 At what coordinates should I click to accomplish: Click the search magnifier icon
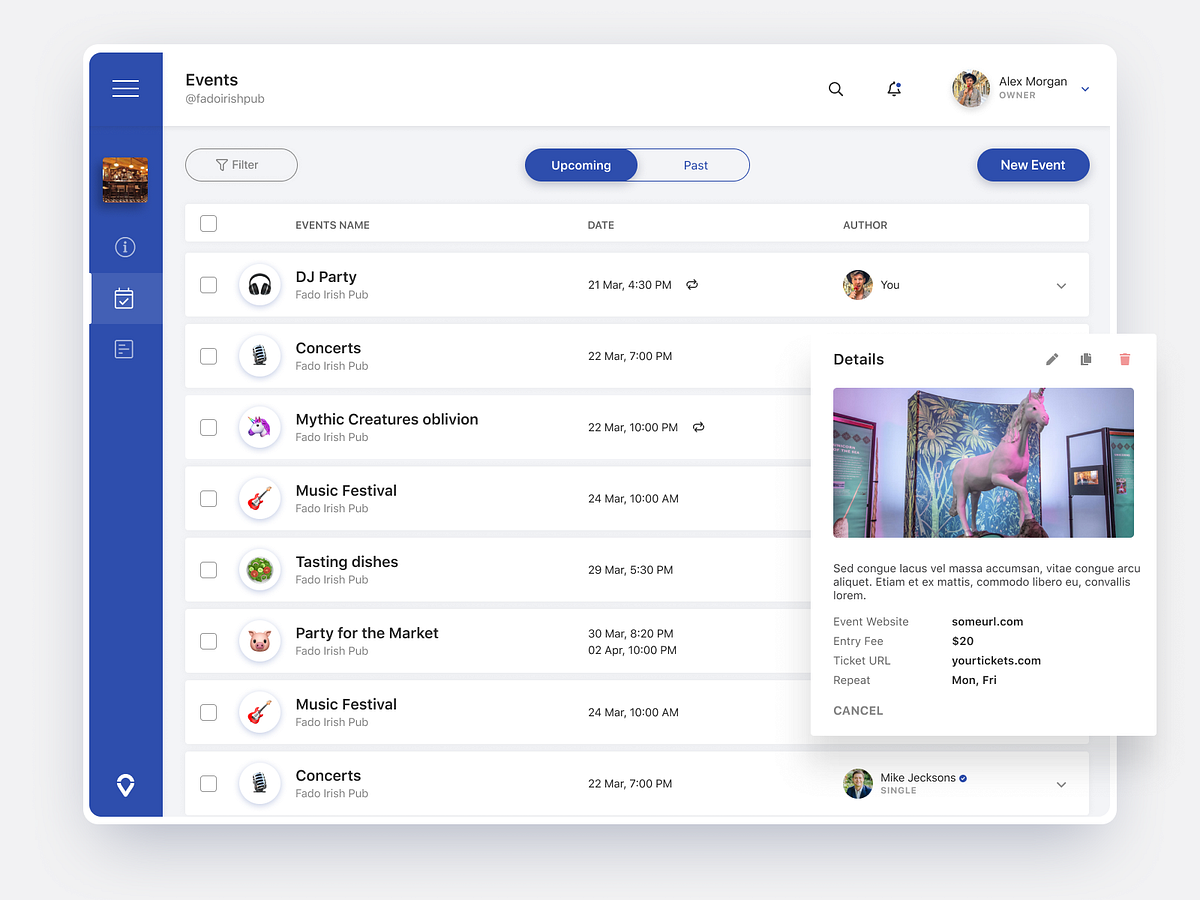coord(836,89)
